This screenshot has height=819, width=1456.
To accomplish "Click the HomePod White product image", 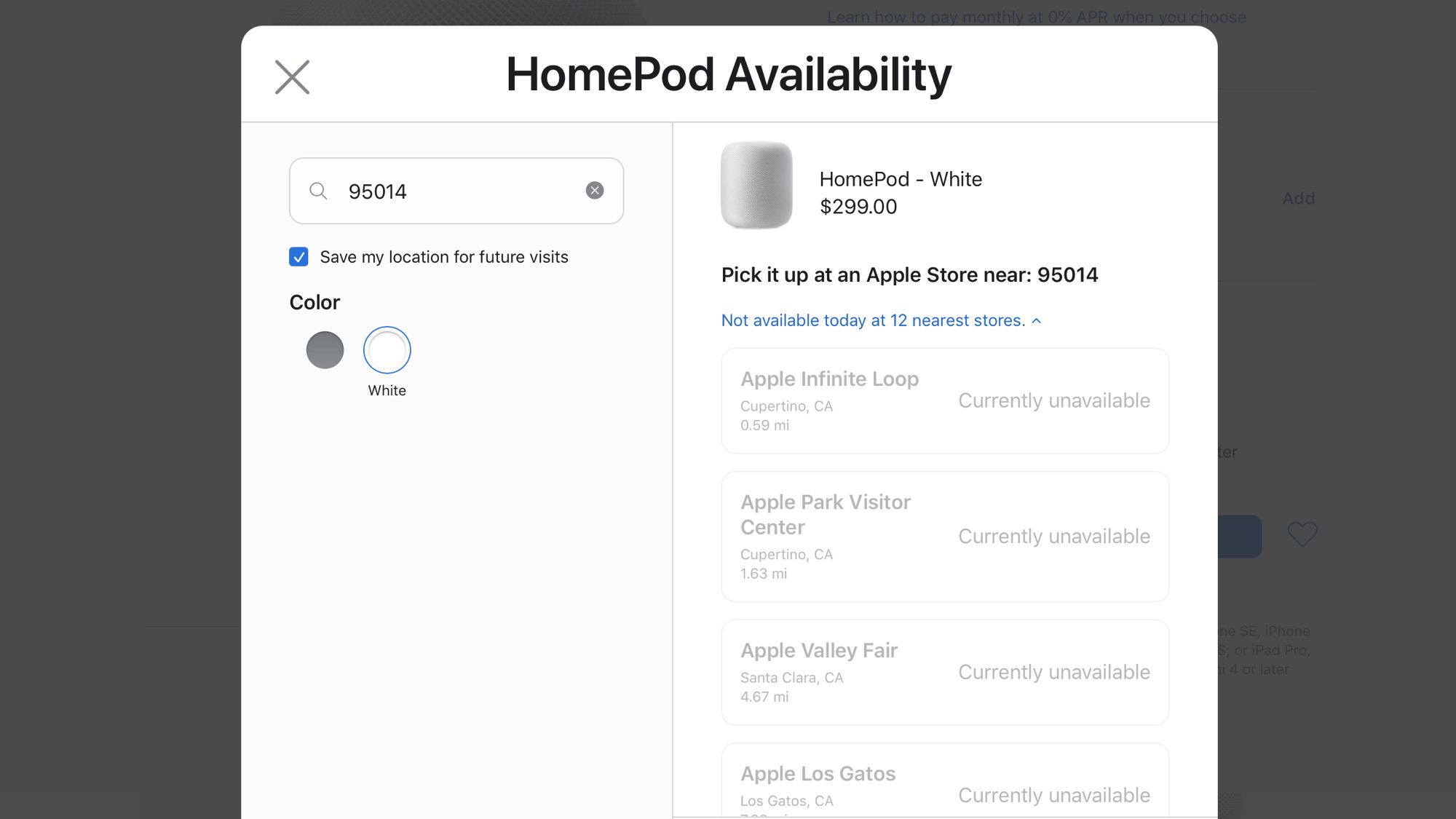I will (x=756, y=185).
